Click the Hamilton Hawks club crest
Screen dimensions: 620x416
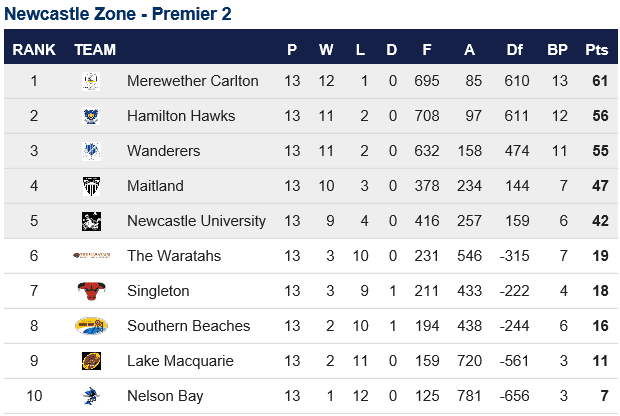[x=91, y=116]
